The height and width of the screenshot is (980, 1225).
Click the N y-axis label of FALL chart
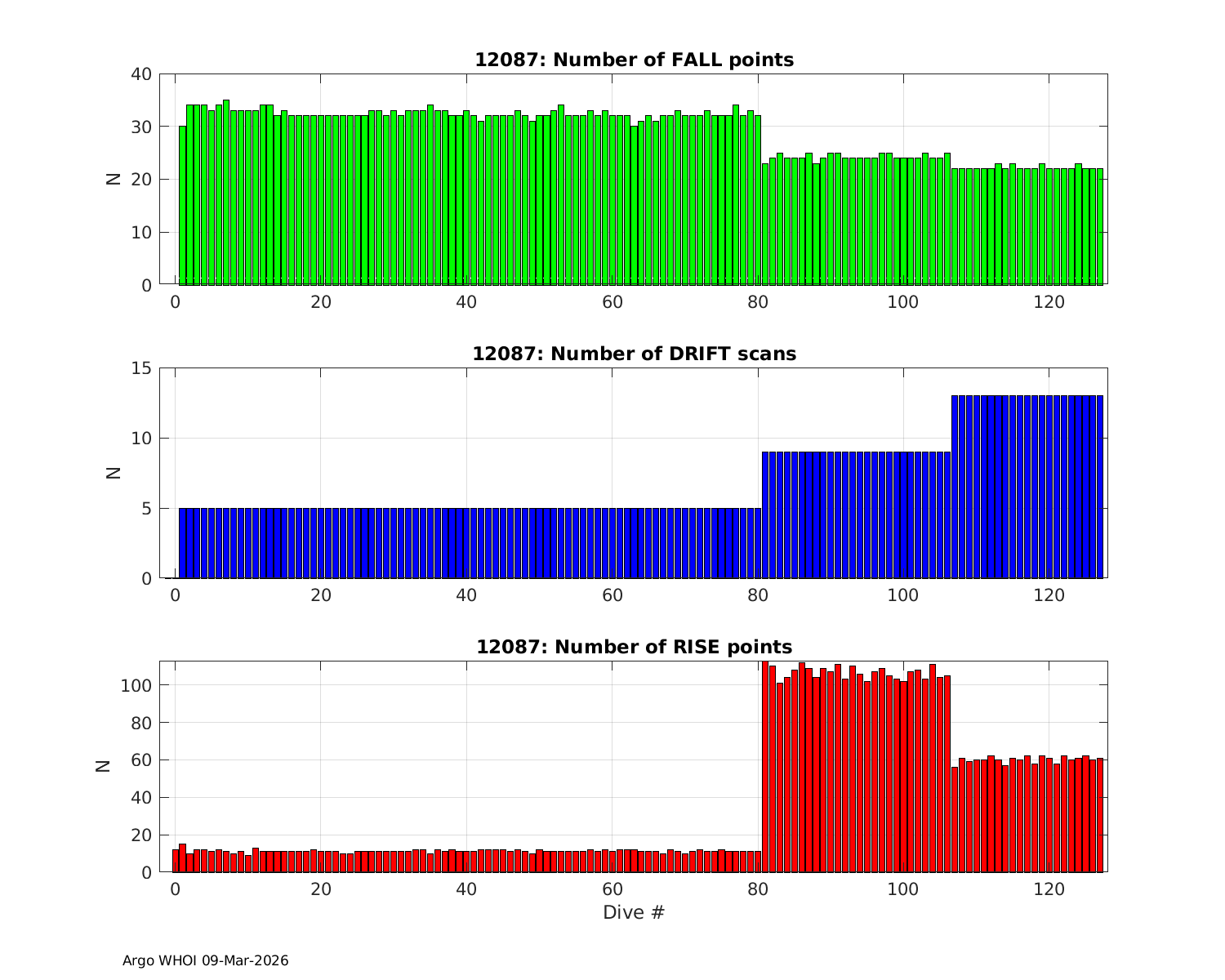[114, 179]
